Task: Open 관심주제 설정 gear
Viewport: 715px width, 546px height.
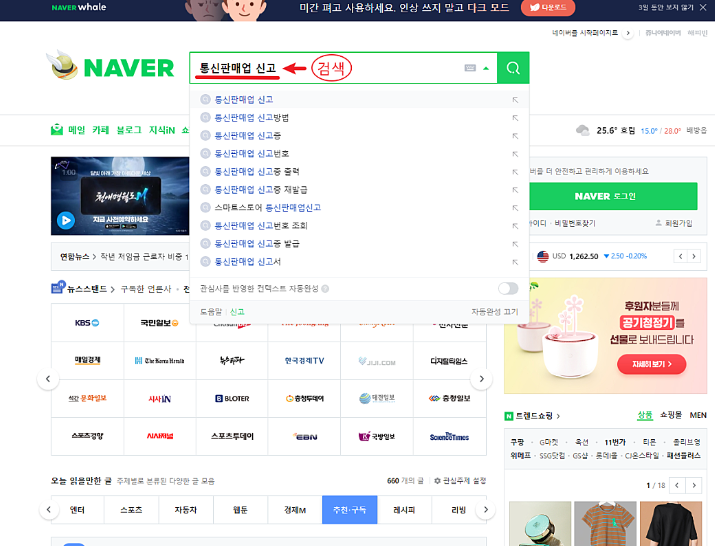Action: (x=460, y=481)
